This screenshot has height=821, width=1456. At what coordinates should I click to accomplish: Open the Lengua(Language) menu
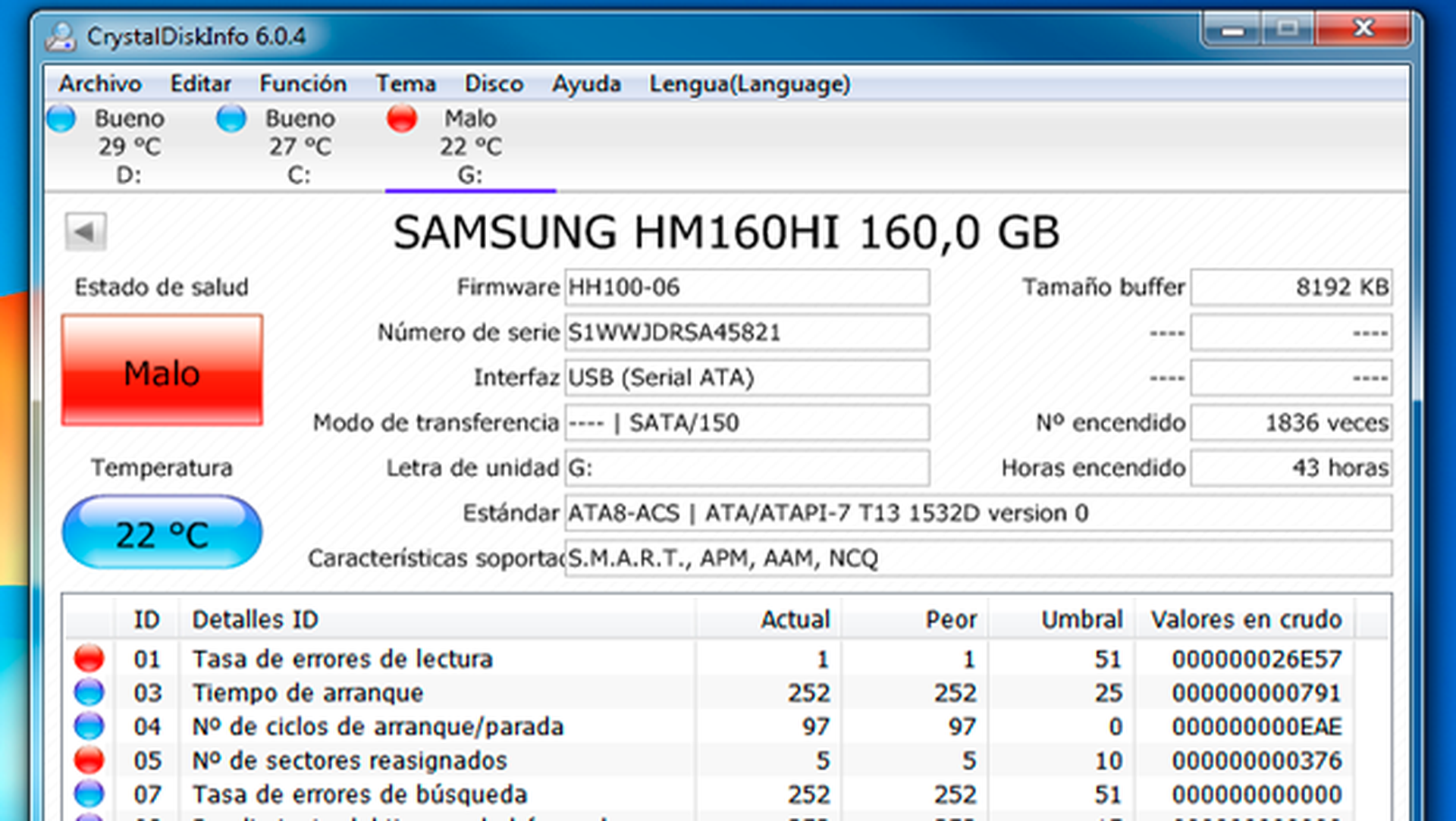[749, 83]
